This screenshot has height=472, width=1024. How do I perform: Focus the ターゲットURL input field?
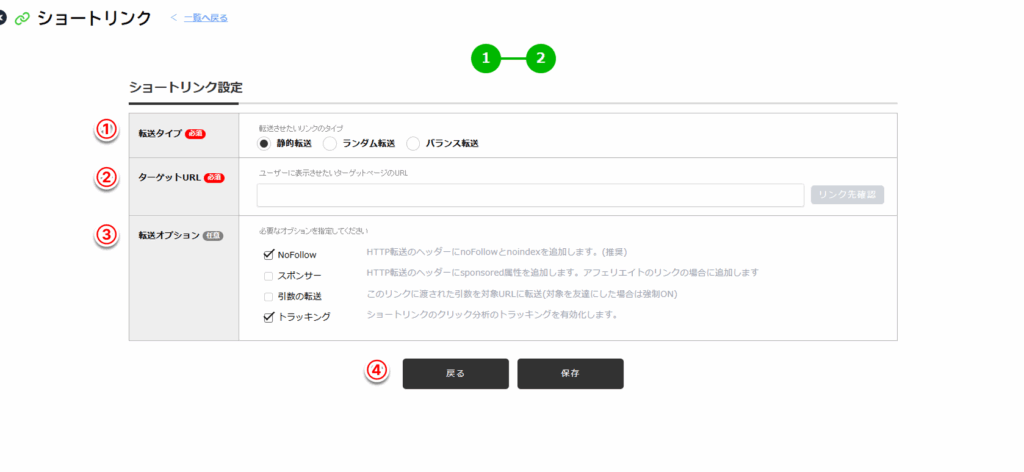[x=530, y=195]
